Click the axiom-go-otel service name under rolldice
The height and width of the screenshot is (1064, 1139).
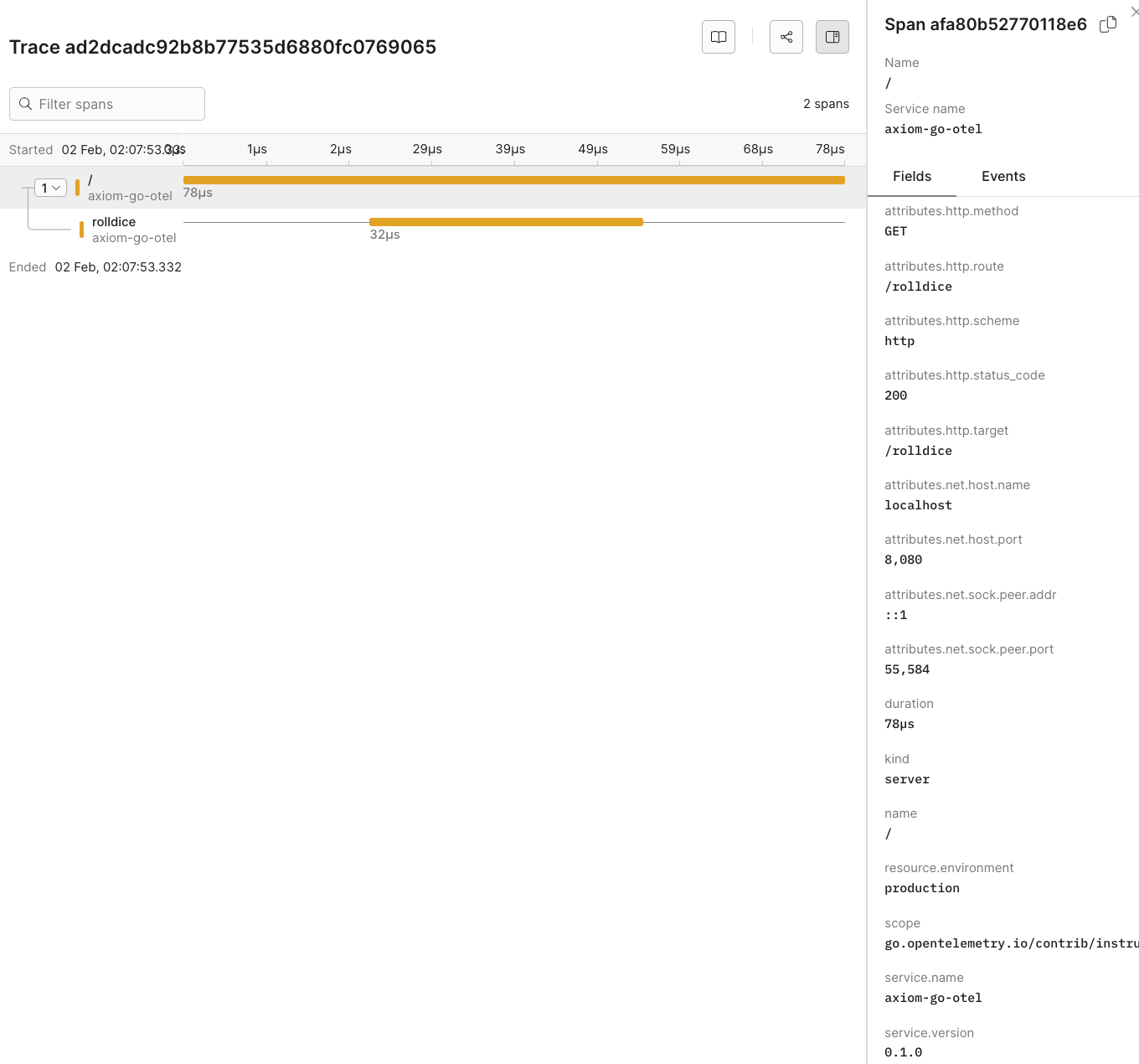[134, 238]
